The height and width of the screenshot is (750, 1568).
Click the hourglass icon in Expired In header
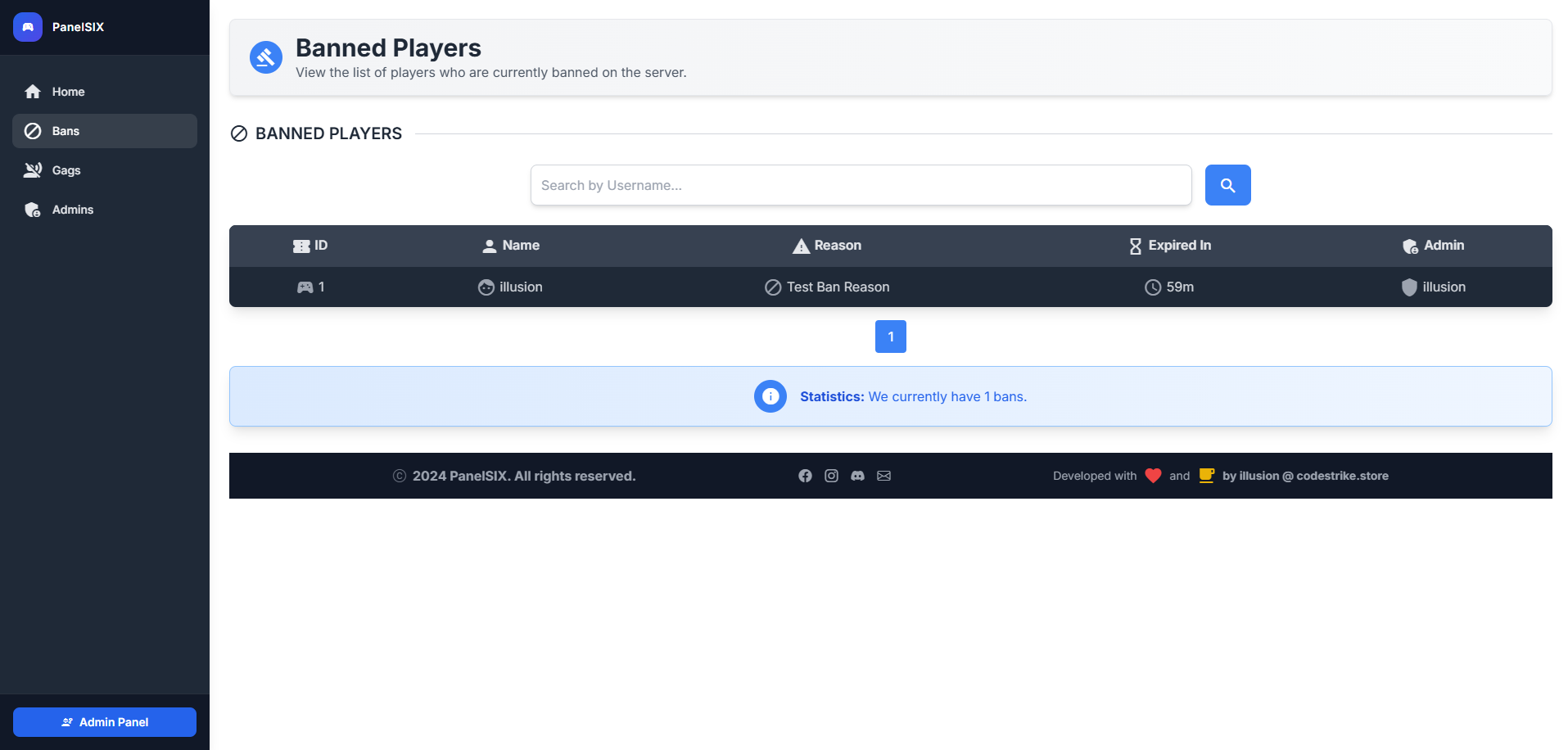click(x=1135, y=246)
